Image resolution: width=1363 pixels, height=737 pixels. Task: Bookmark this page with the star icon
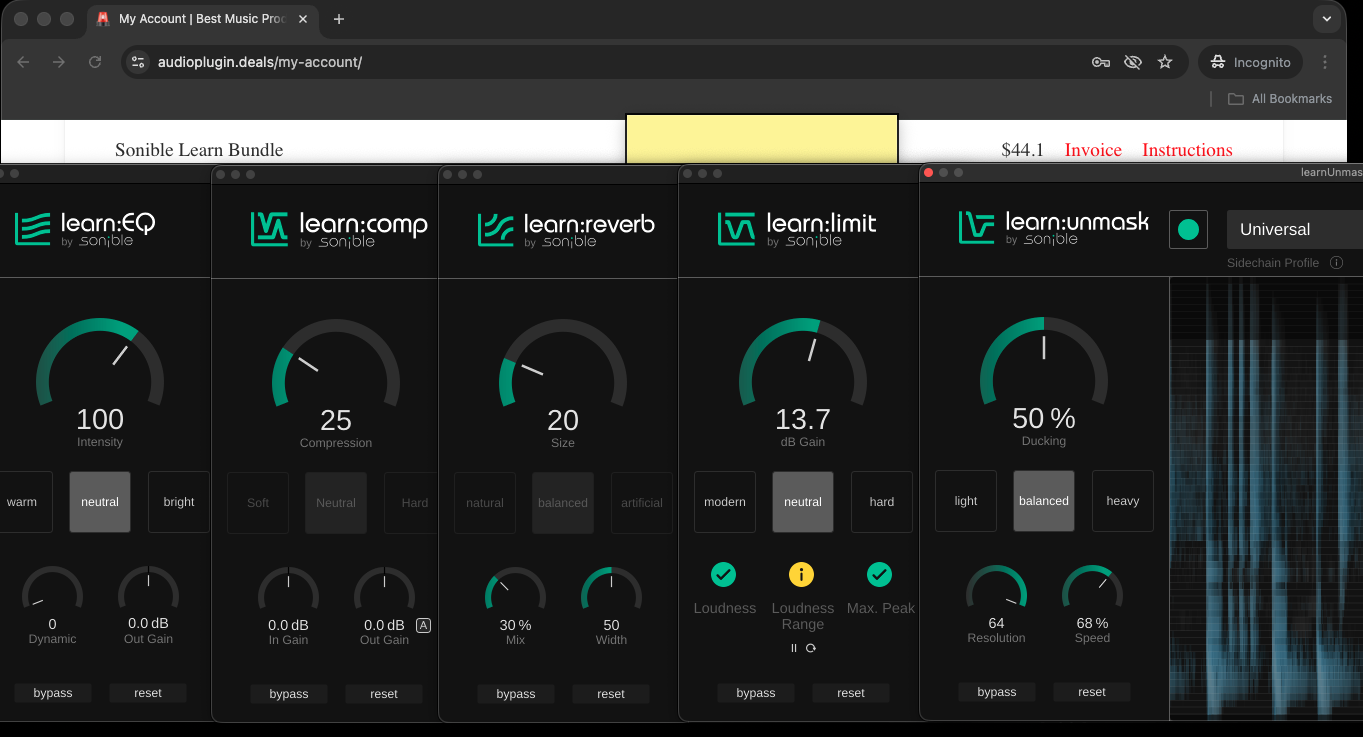1165,62
